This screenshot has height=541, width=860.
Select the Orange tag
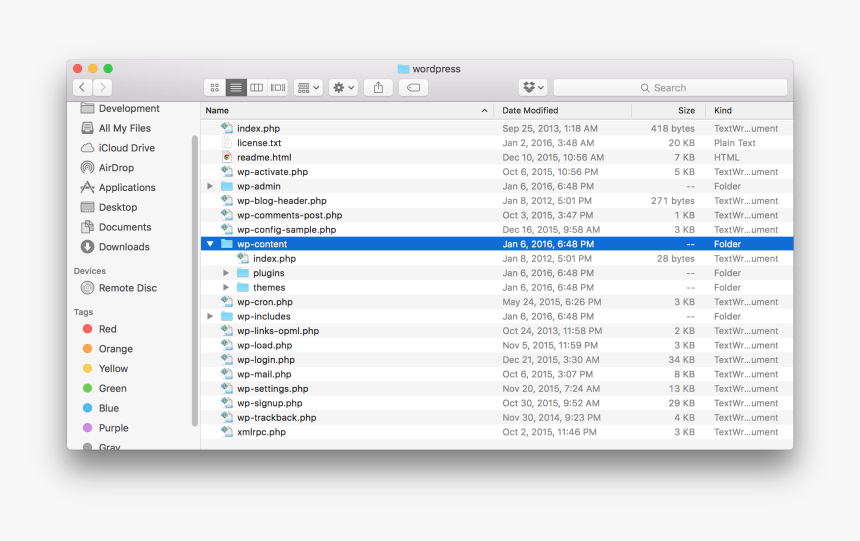108,348
